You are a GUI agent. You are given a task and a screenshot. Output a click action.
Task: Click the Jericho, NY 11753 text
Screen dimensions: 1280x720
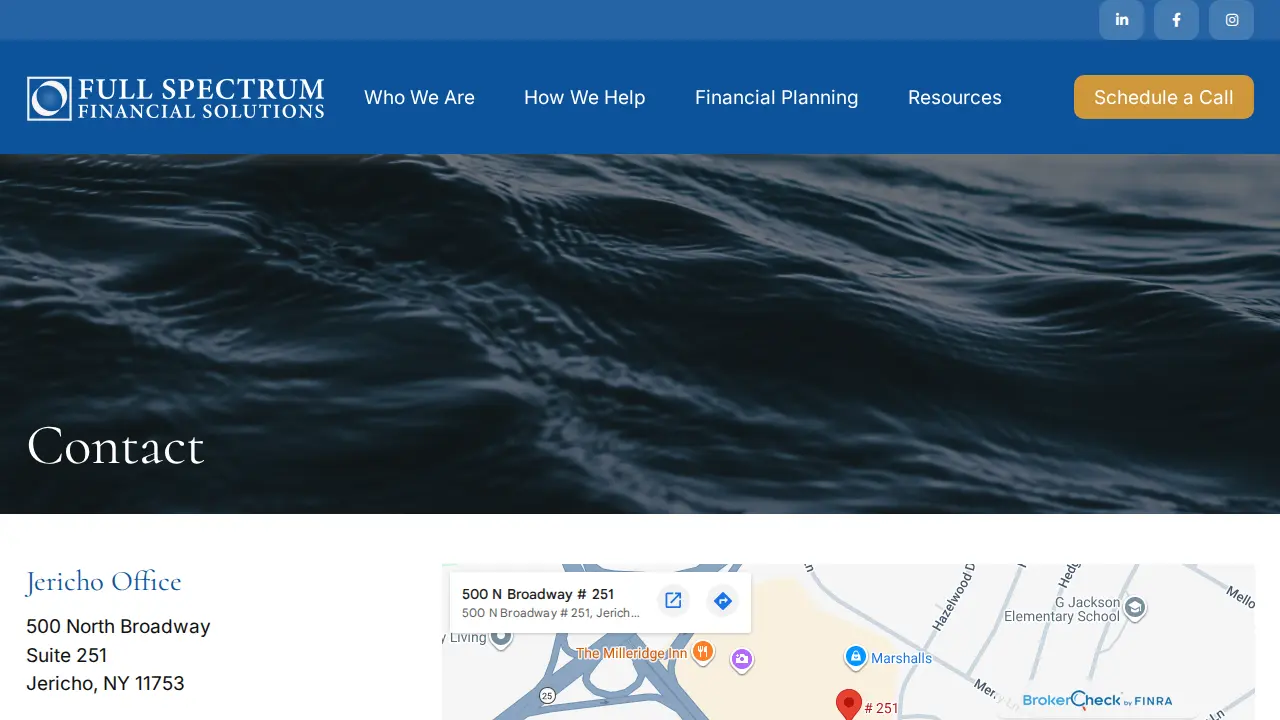[x=105, y=683]
